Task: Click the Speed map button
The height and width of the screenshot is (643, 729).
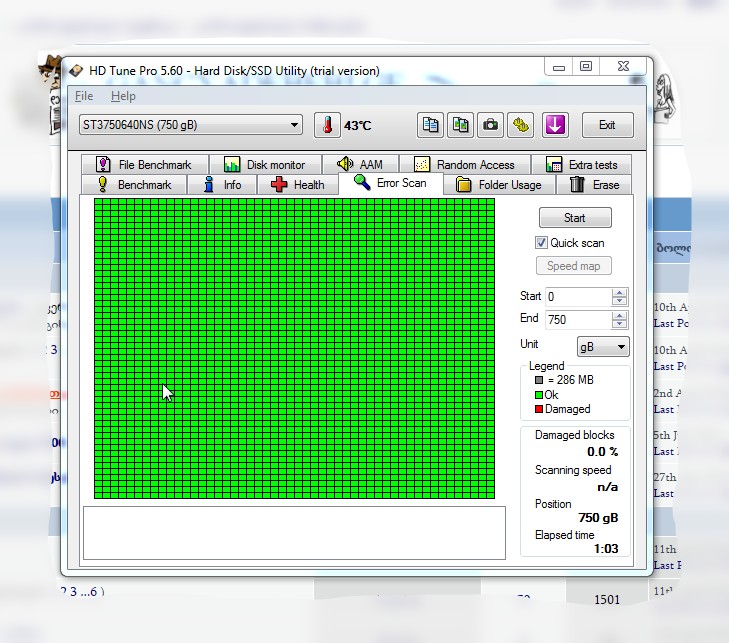Action: 574,266
